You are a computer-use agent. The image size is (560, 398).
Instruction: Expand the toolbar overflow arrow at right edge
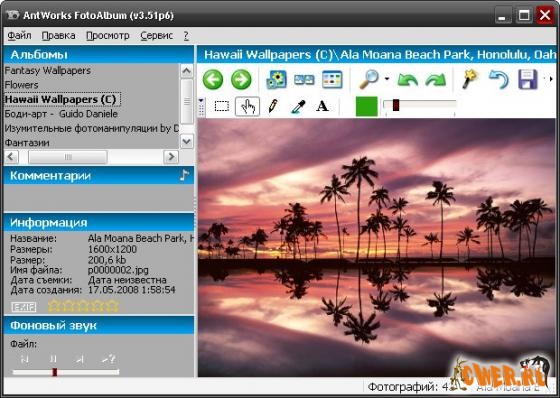[551, 79]
